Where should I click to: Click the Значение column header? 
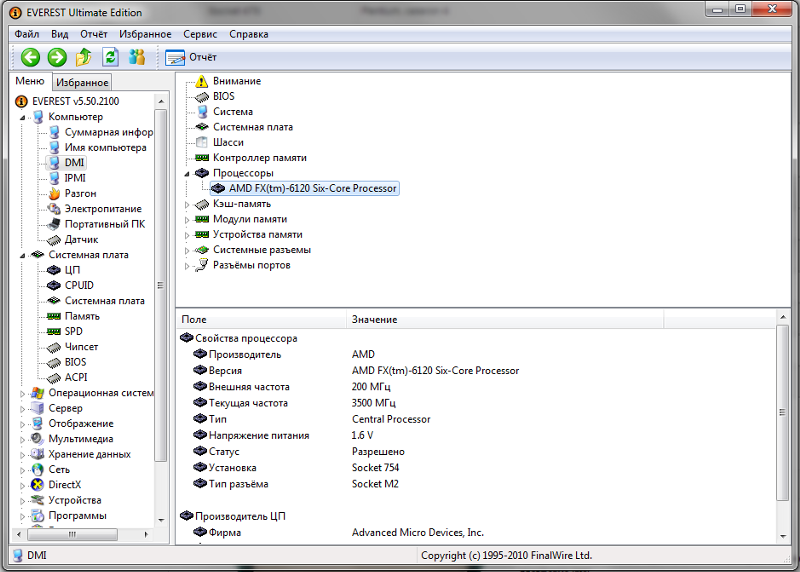pos(506,319)
